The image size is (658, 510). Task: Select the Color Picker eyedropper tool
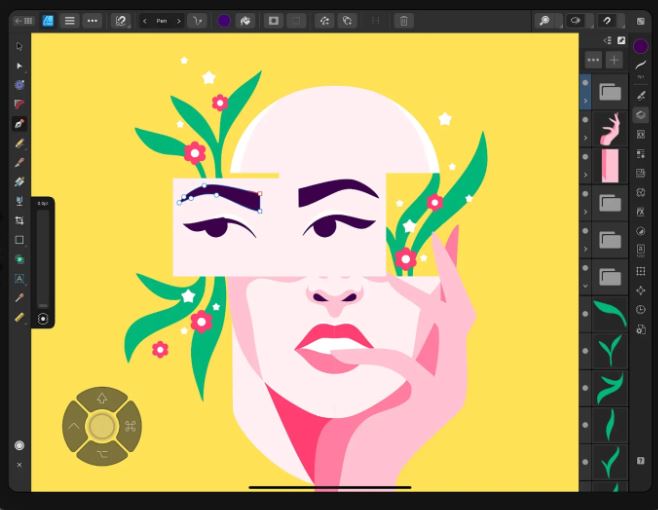coord(19,298)
